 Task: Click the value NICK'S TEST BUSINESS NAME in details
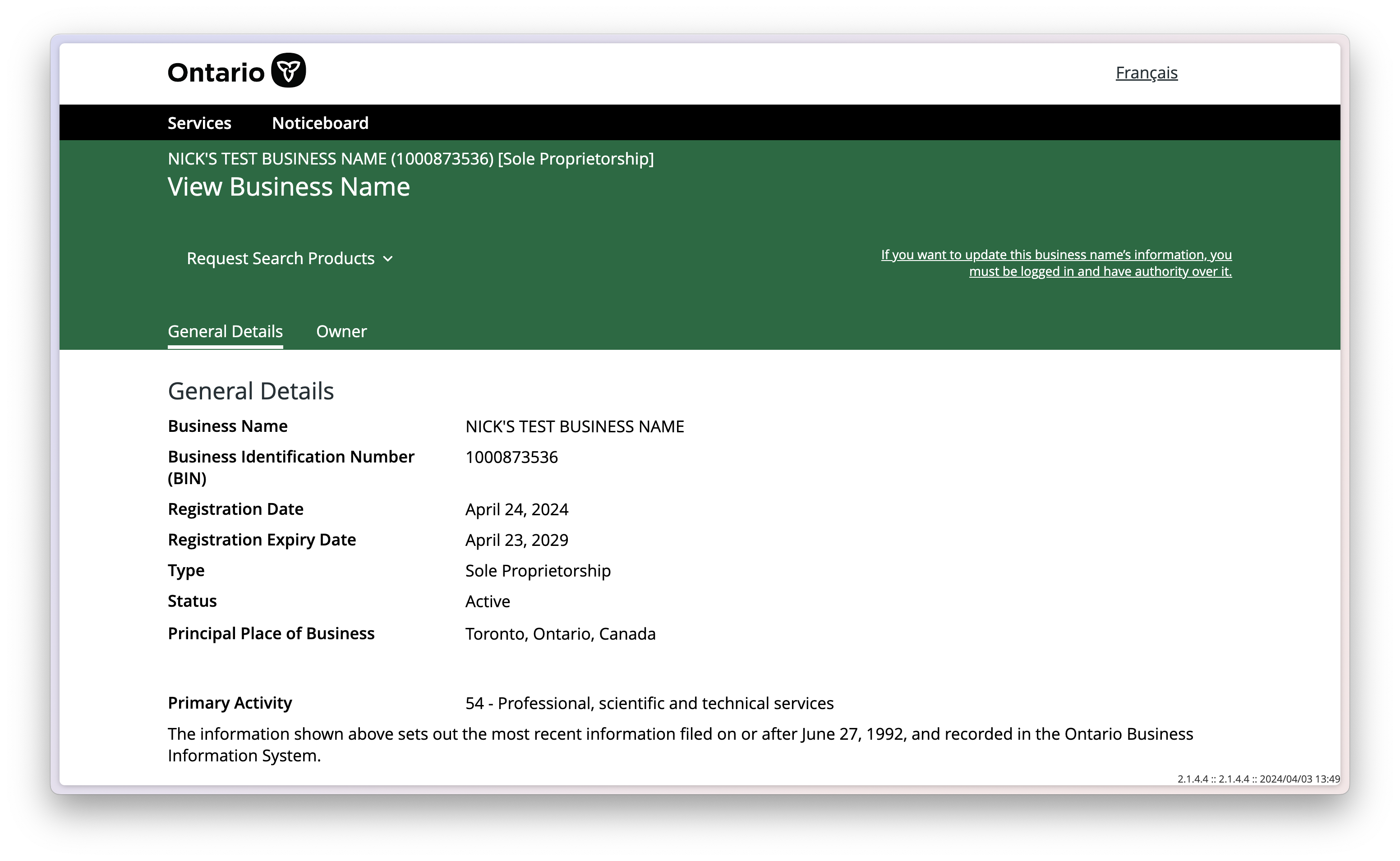click(575, 426)
